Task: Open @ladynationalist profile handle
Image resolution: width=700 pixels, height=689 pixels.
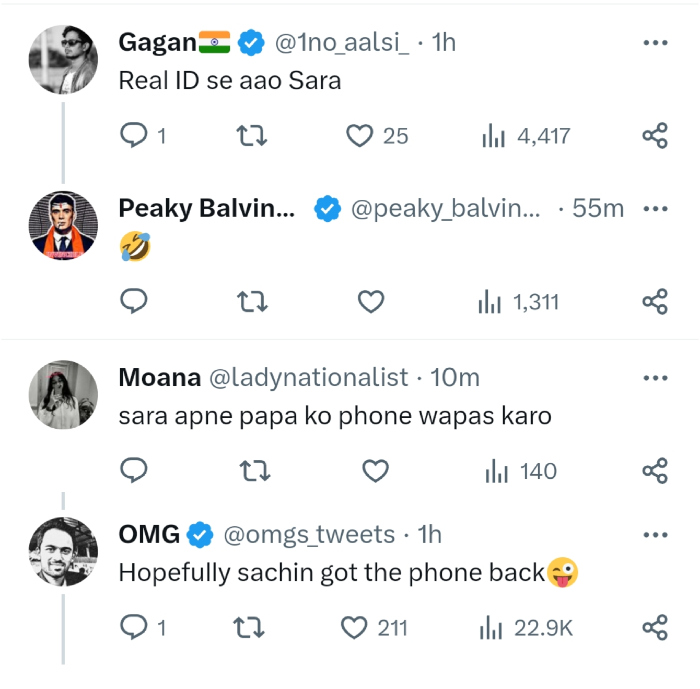Action: point(308,377)
